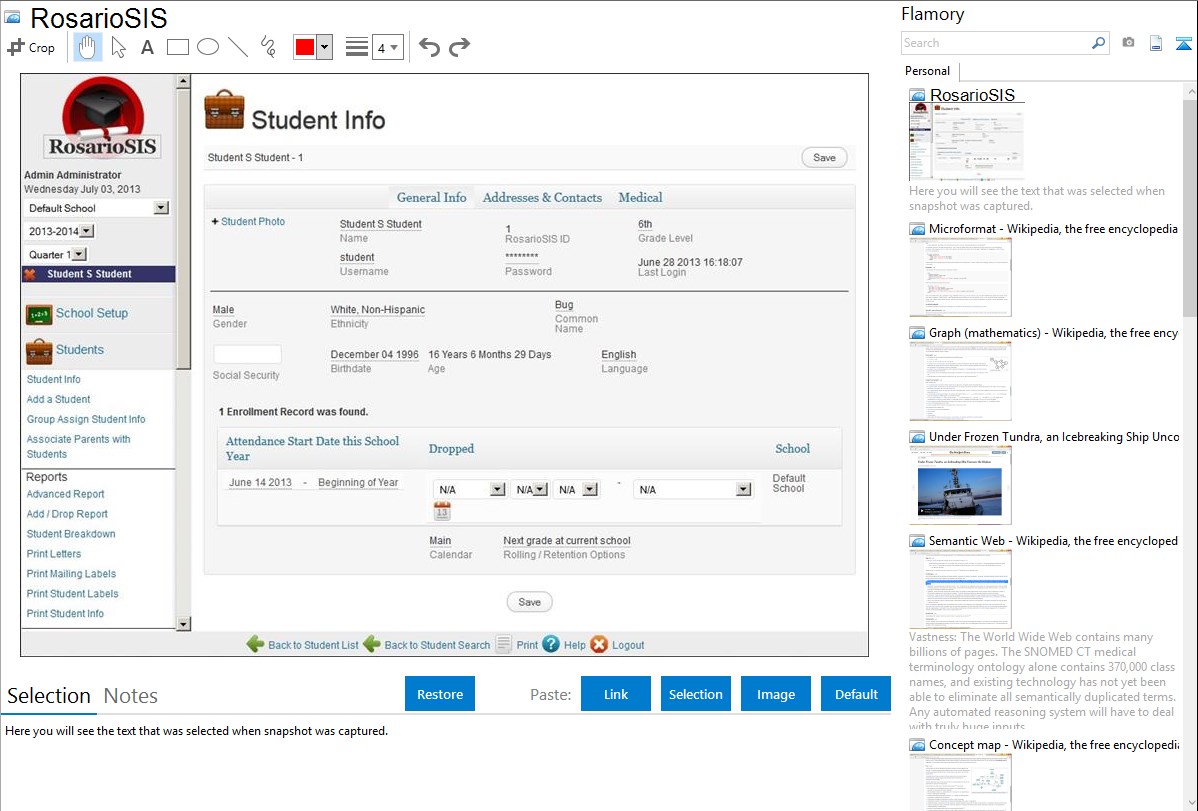This screenshot has height=811, width=1198.
Task: Pick the rectangle shape tool
Action: (x=177, y=47)
